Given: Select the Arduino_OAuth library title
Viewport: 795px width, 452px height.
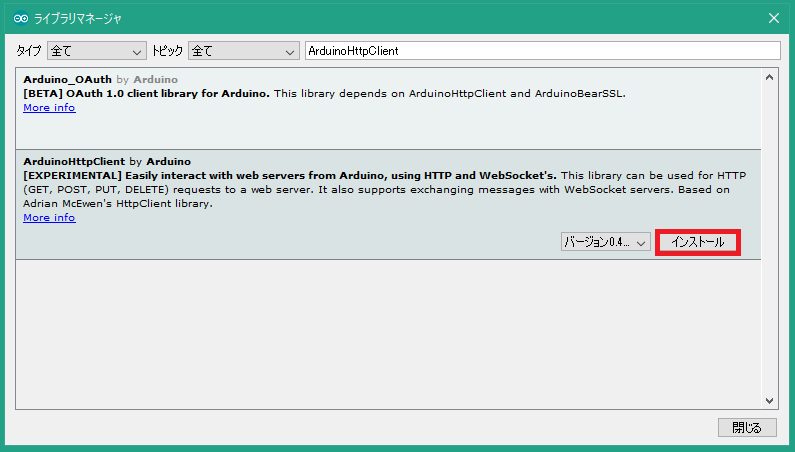Looking at the screenshot, I should [67, 80].
